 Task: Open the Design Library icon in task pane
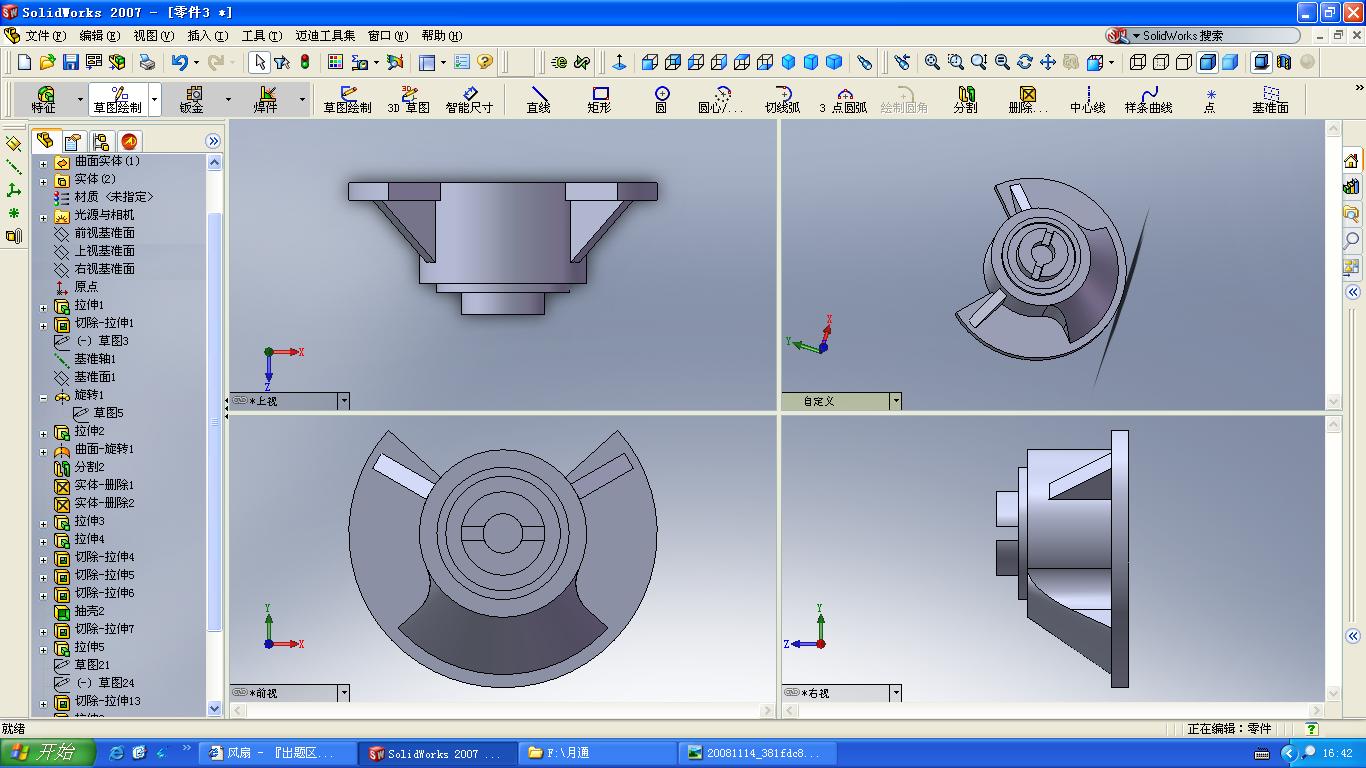[x=1351, y=187]
